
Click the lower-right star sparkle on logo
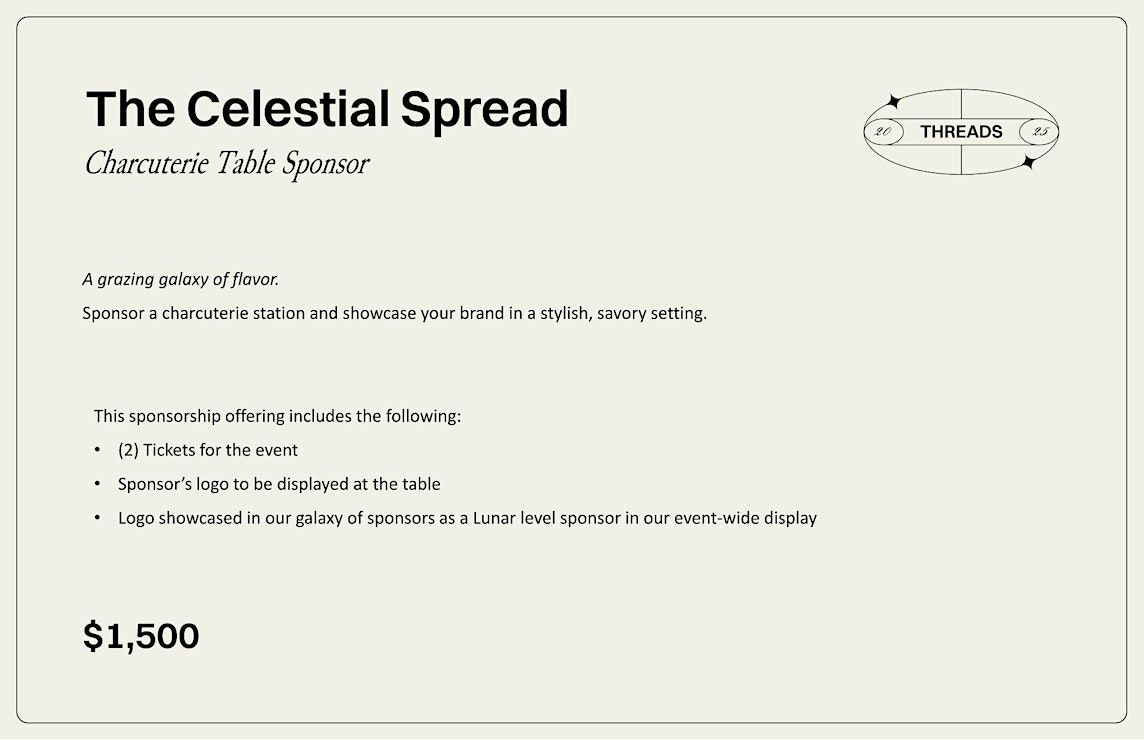click(x=1029, y=162)
